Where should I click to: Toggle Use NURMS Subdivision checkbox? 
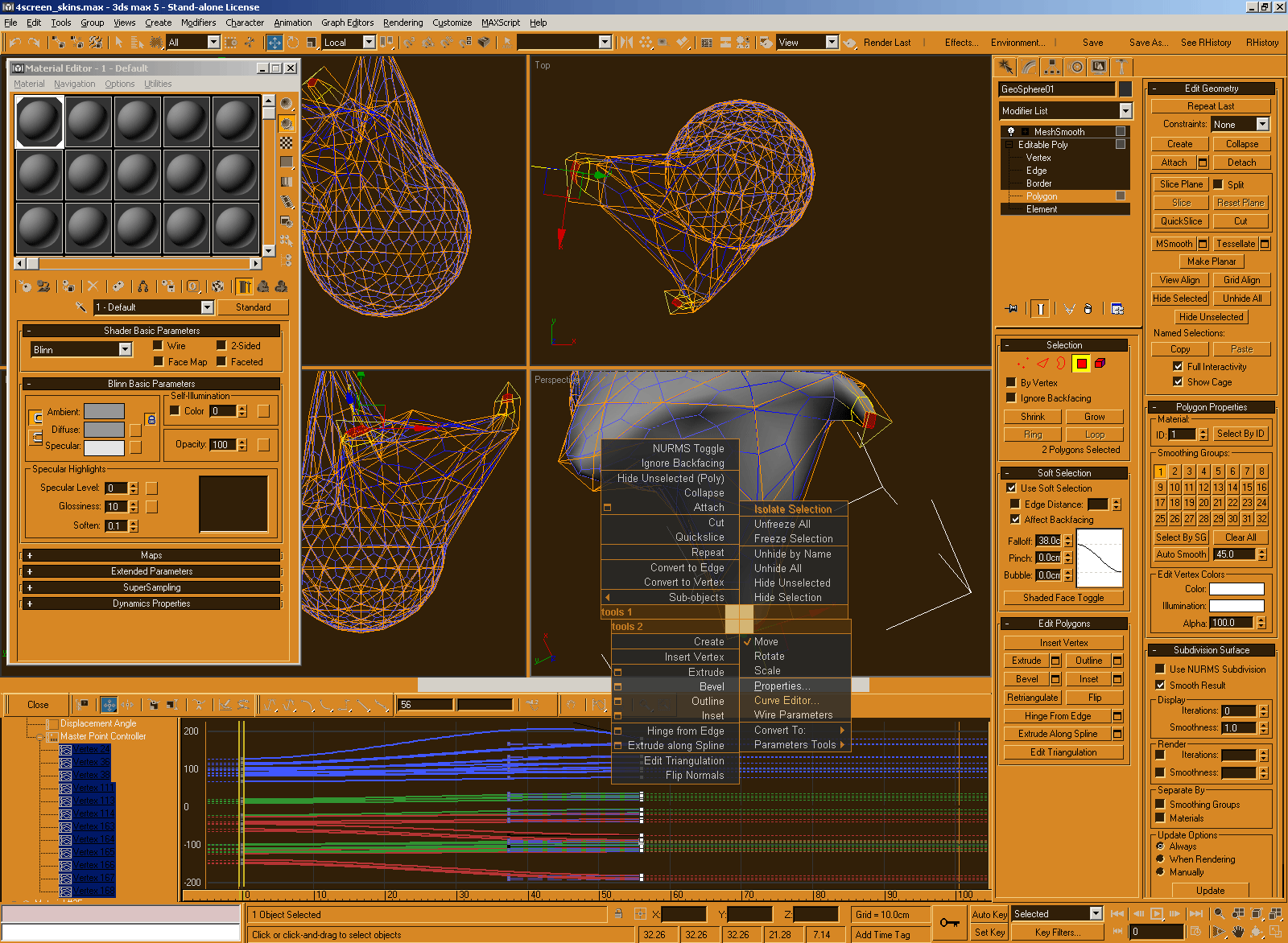[1160, 669]
